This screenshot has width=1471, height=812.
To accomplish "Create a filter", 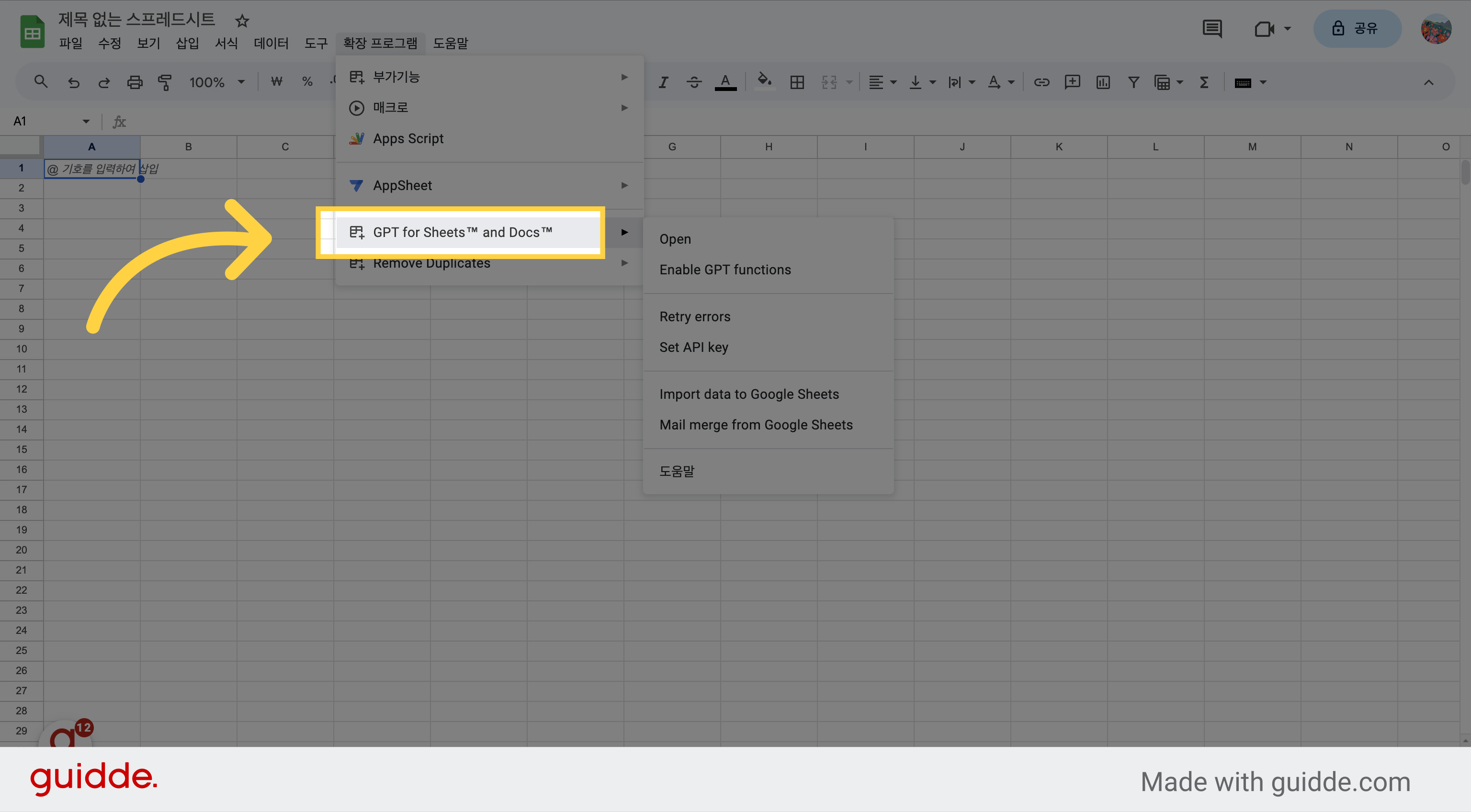I will [x=1133, y=82].
